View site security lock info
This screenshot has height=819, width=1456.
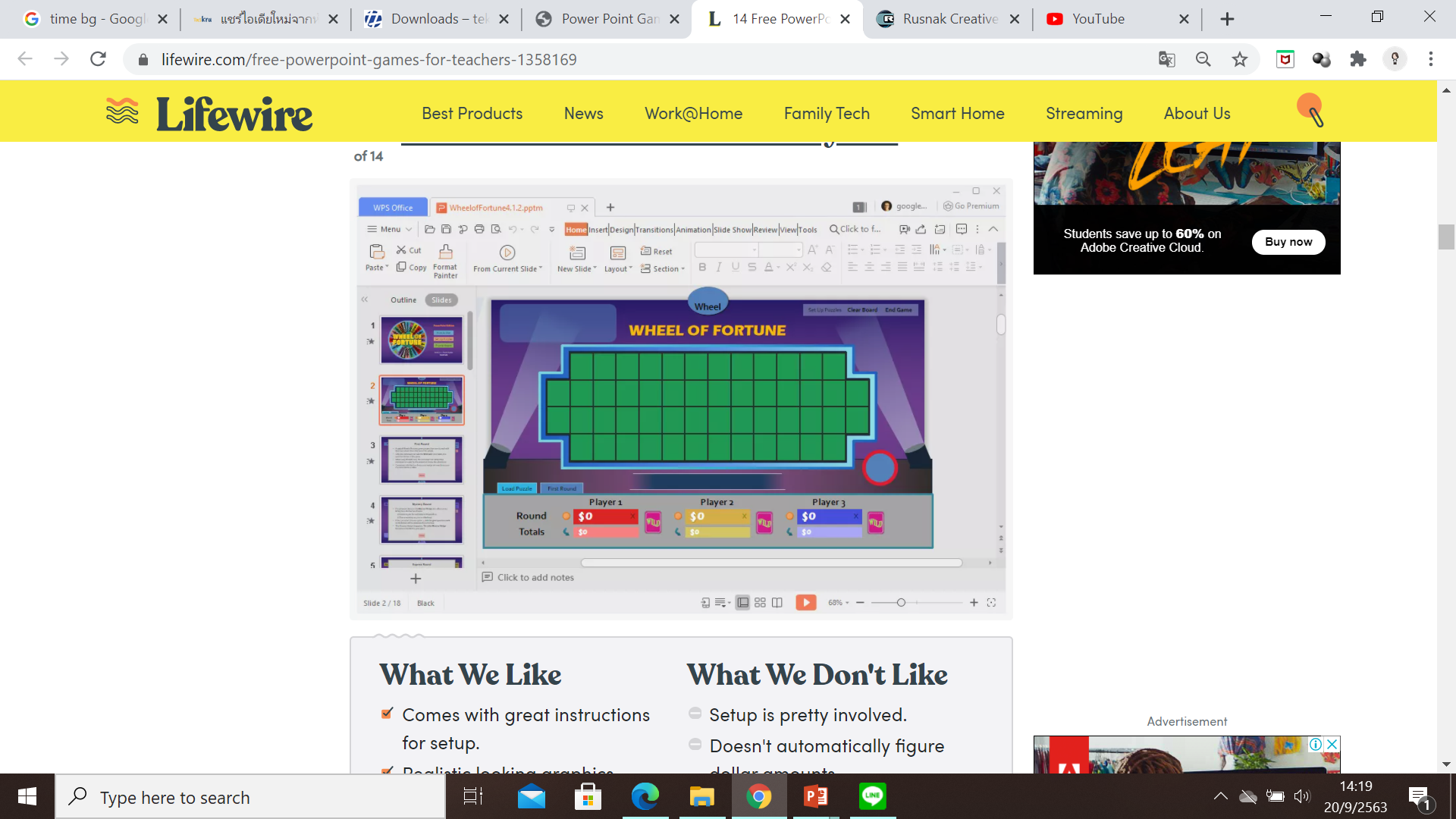(x=143, y=59)
